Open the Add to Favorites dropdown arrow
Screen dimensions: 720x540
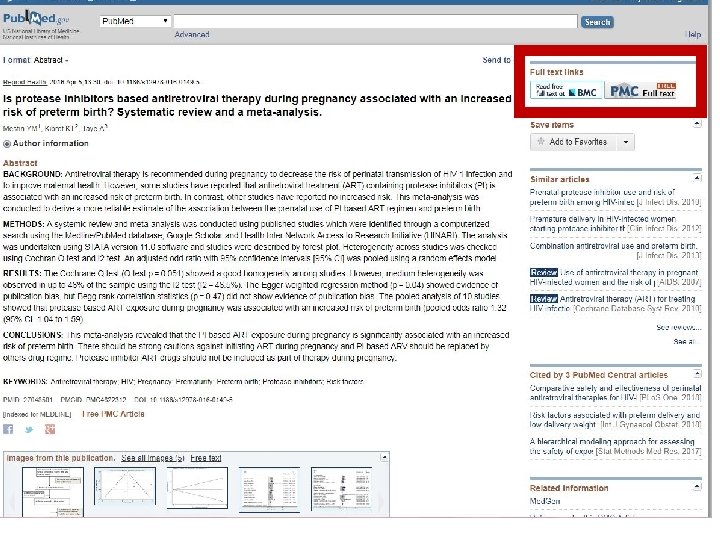tap(626, 142)
